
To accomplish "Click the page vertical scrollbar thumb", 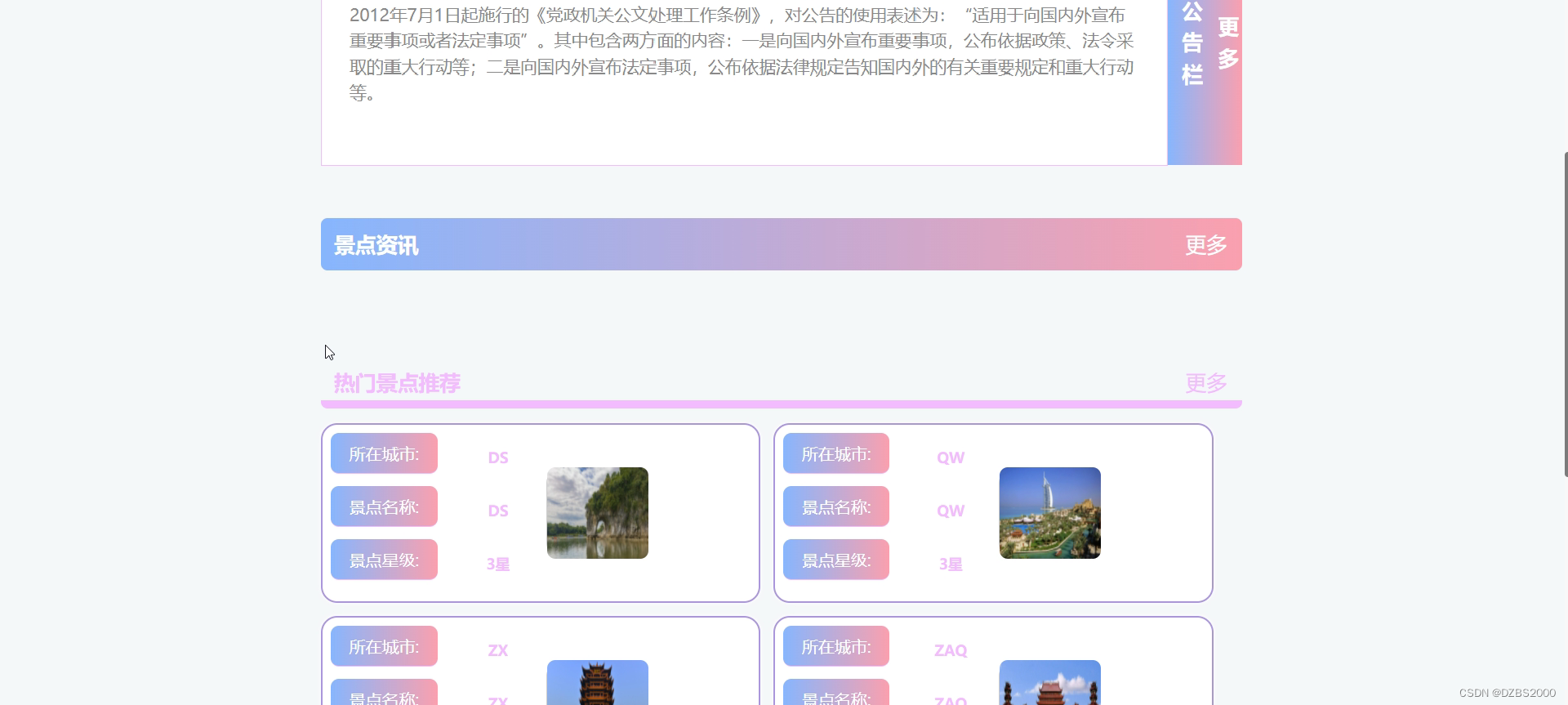I will tap(1565, 314).
